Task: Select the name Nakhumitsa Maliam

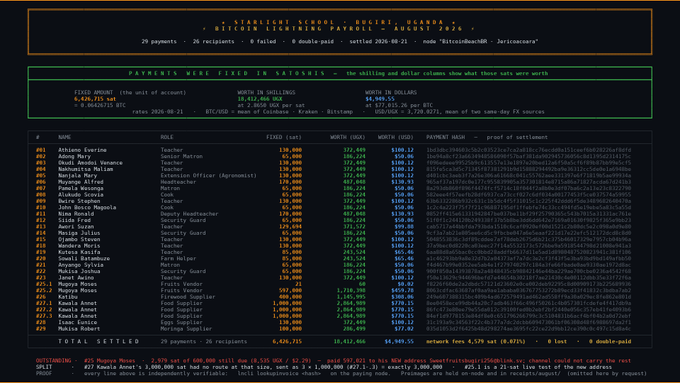Action: (x=85, y=169)
